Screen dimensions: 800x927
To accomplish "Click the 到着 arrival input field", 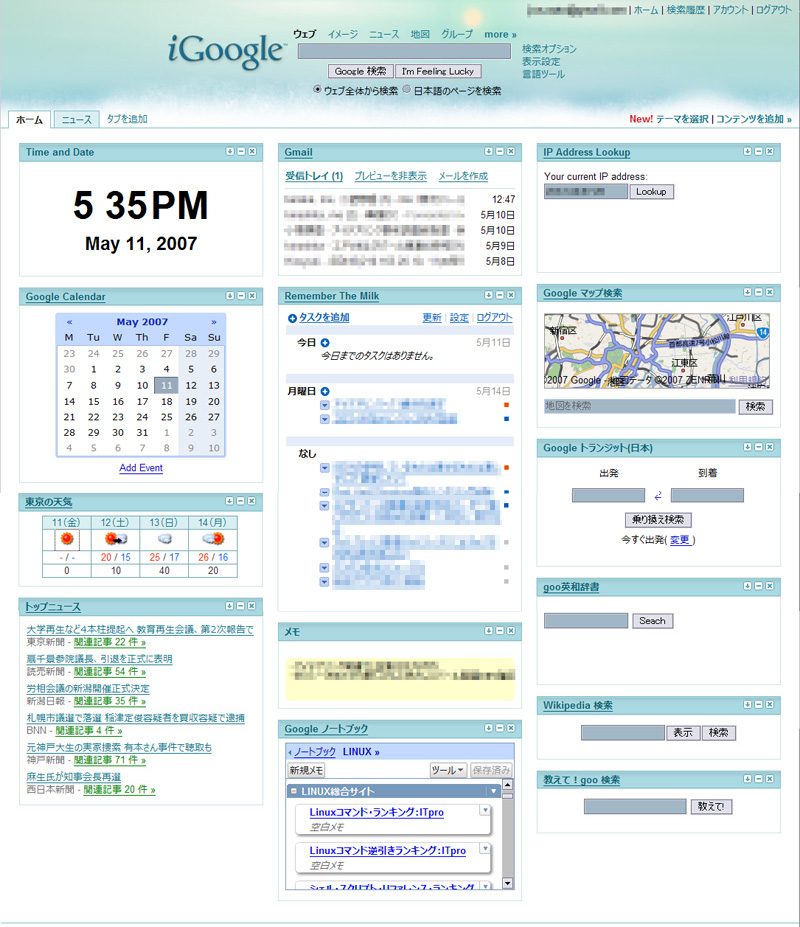I will point(707,495).
